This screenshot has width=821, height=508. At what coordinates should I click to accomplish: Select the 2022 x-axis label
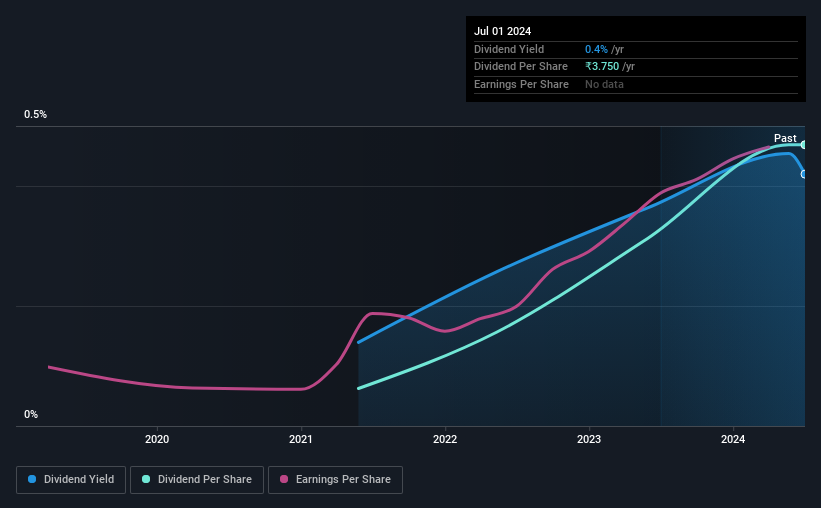pyautogui.click(x=445, y=439)
